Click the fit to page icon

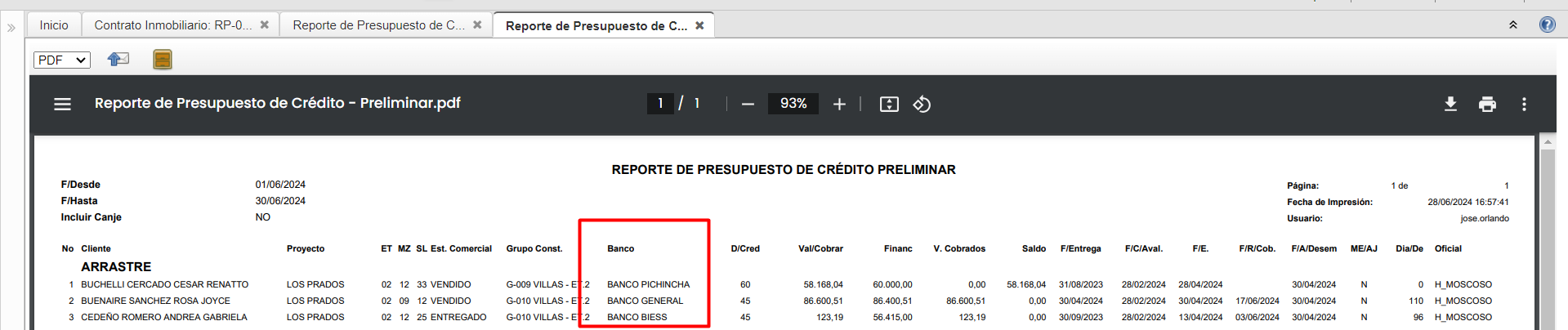pos(889,104)
